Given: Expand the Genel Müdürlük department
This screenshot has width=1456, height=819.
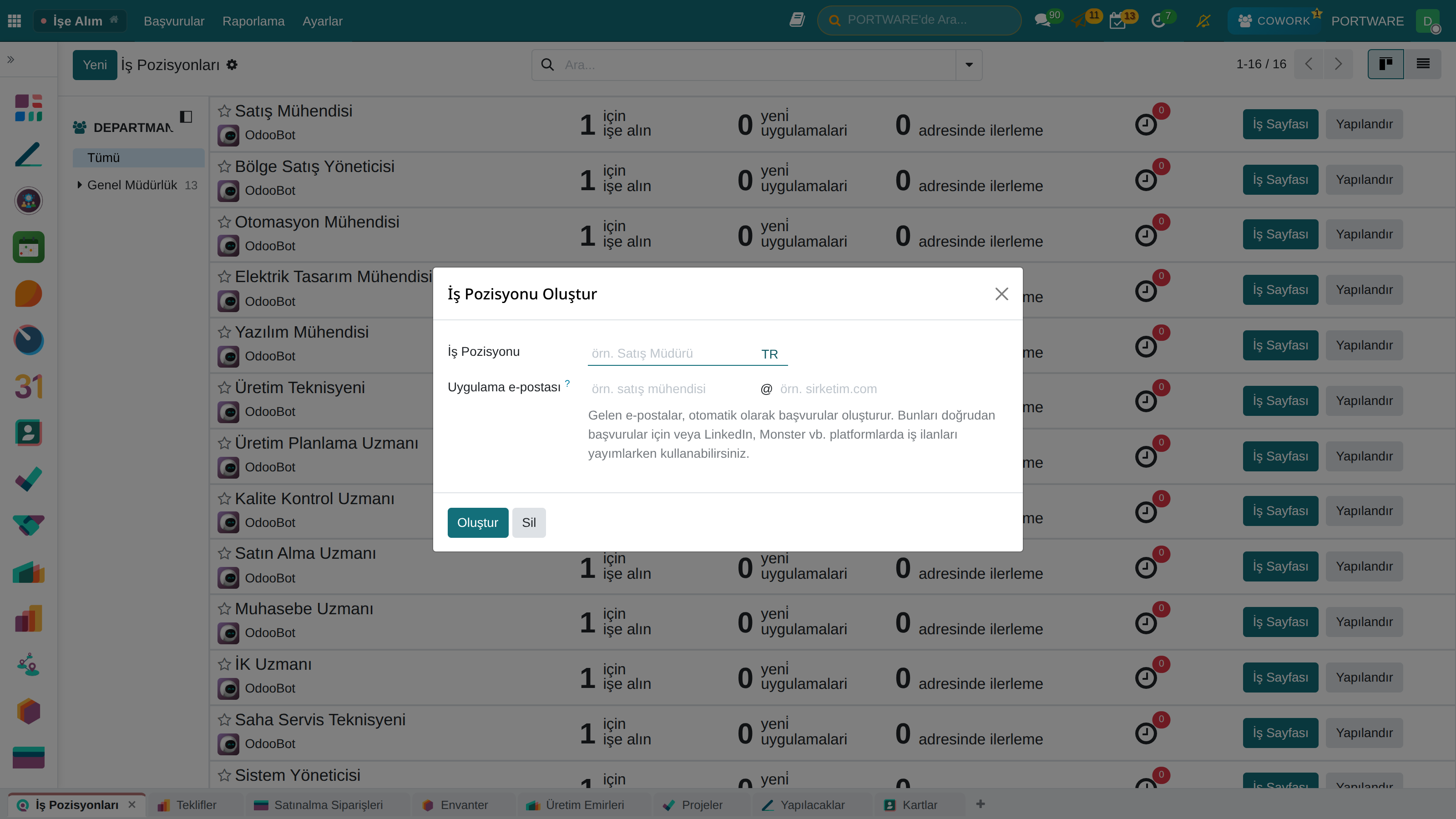Looking at the screenshot, I should (x=80, y=185).
